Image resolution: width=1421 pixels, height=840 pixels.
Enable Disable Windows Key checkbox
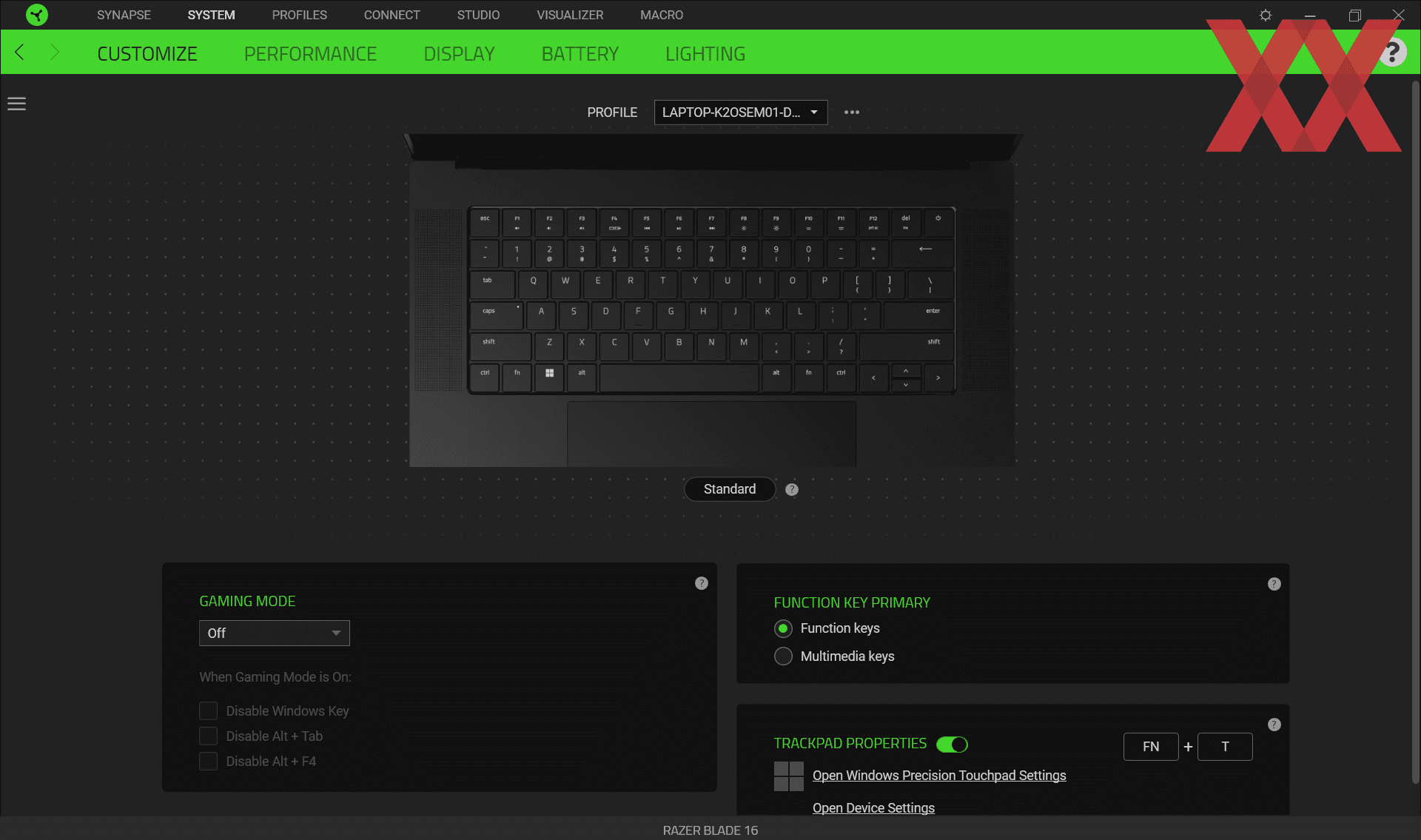[208, 711]
